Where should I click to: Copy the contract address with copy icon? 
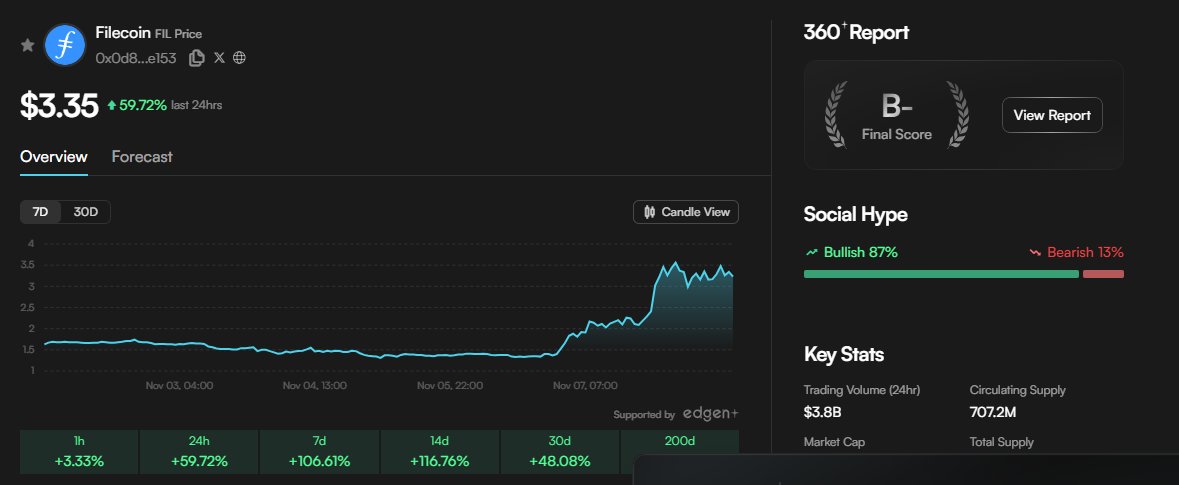coord(196,58)
